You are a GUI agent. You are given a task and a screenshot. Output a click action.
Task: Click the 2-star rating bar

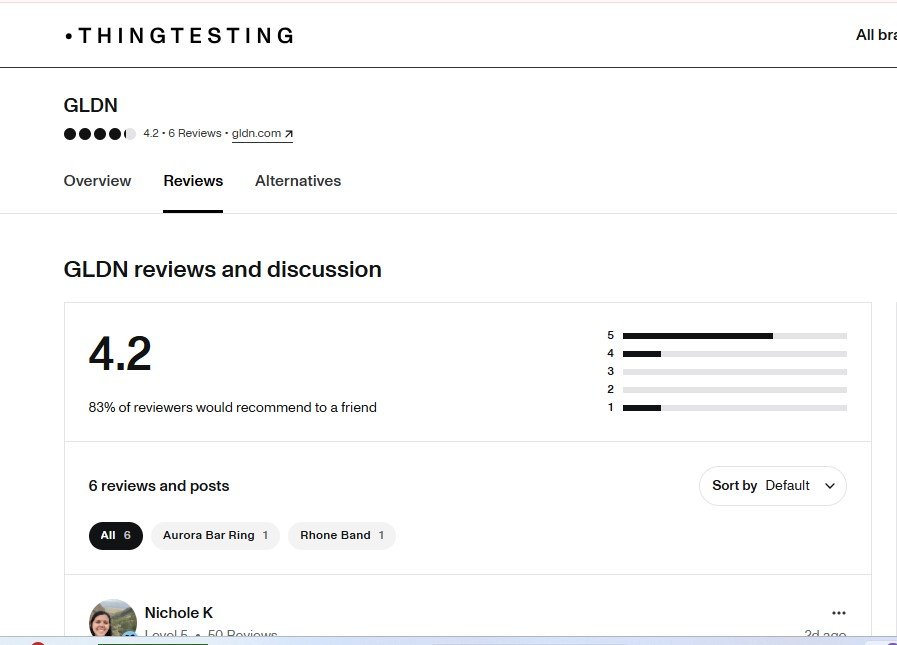(x=735, y=390)
